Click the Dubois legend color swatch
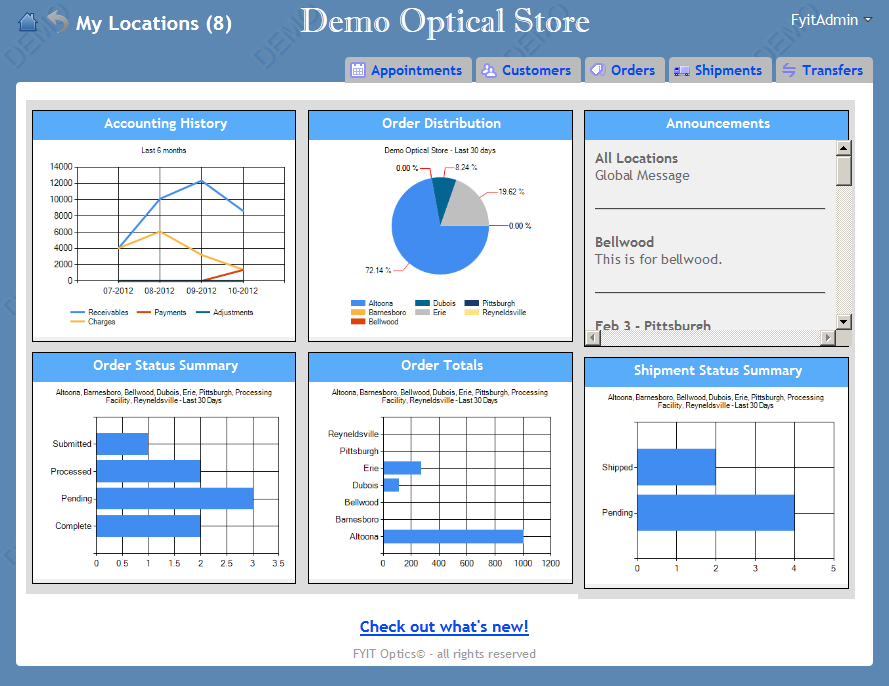 tap(422, 303)
